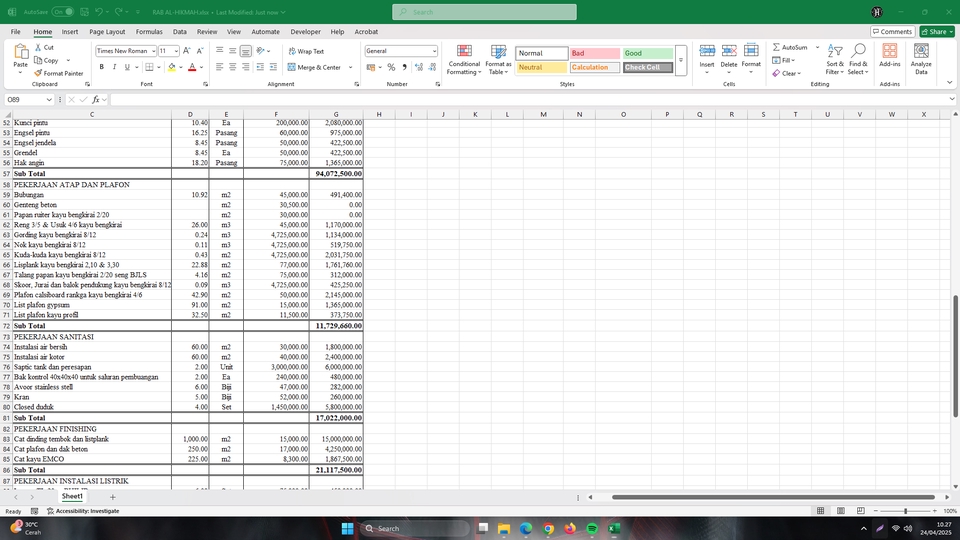The height and width of the screenshot is (540, 960).
Task: Open Conditional Formatting
Action: click(x=464, y=59)
